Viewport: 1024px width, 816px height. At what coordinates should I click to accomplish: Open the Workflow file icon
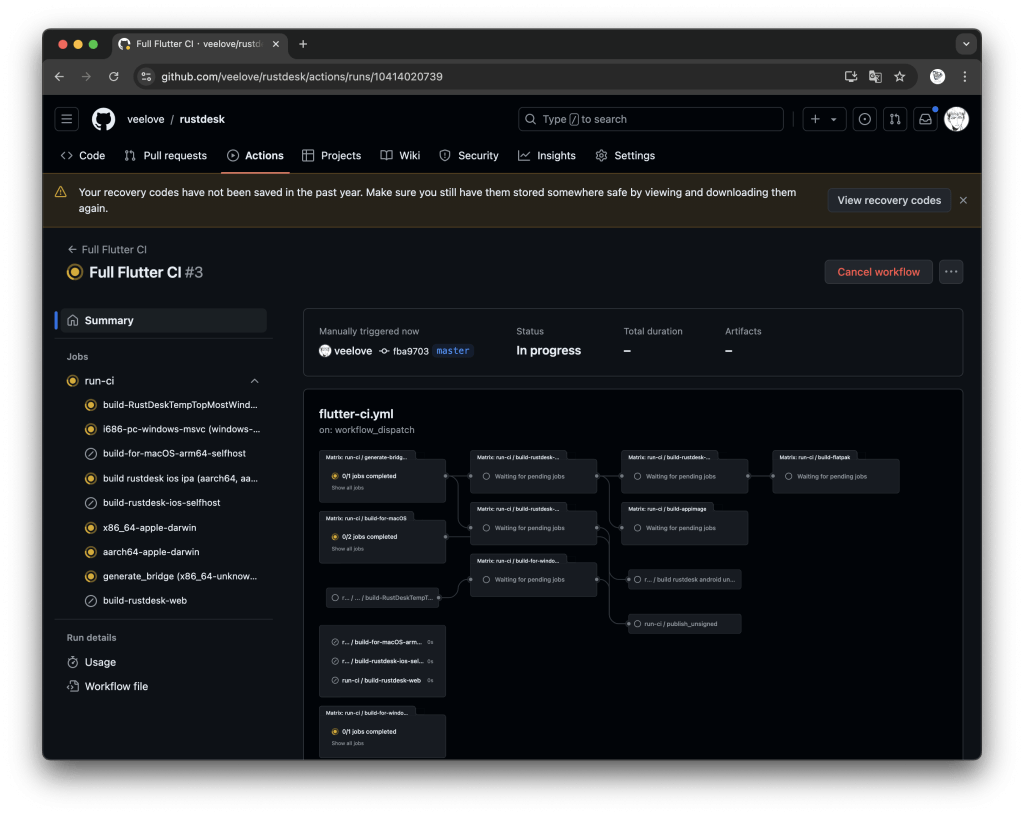[x=74, y=686]
